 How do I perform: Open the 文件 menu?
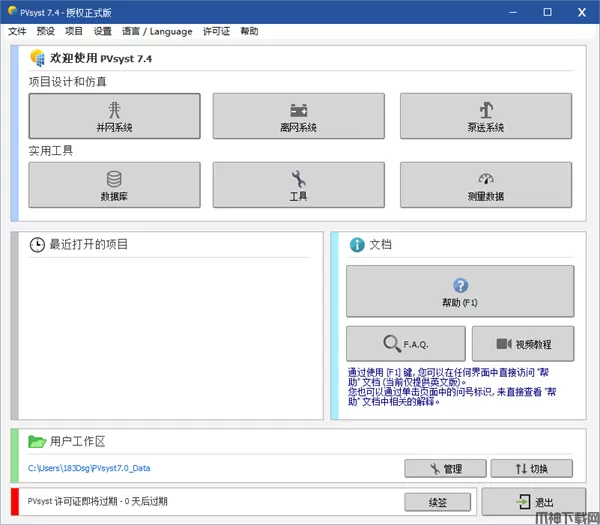[x=17, y=31]
